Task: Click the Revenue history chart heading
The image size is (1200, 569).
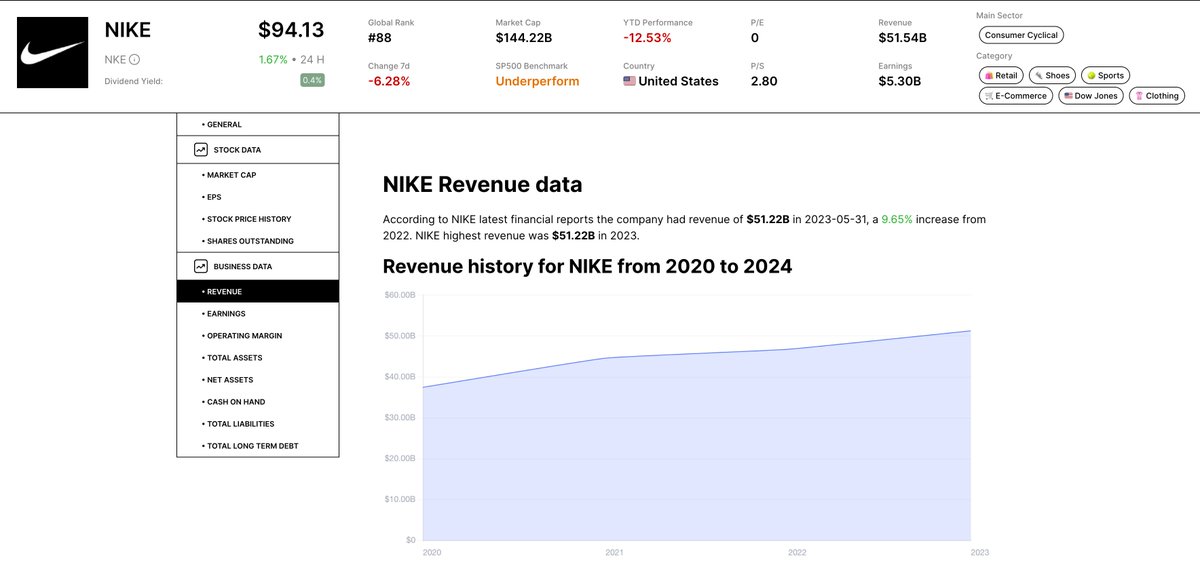Action: pos(587,266)
